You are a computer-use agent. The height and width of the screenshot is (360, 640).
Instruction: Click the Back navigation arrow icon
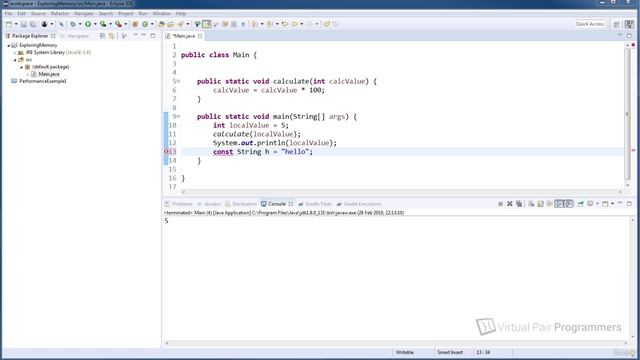click(x=294, y=24)
